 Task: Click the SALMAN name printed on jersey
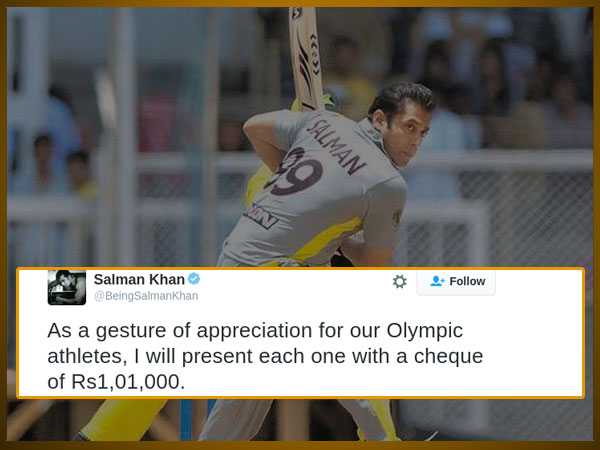click(336, 147)
